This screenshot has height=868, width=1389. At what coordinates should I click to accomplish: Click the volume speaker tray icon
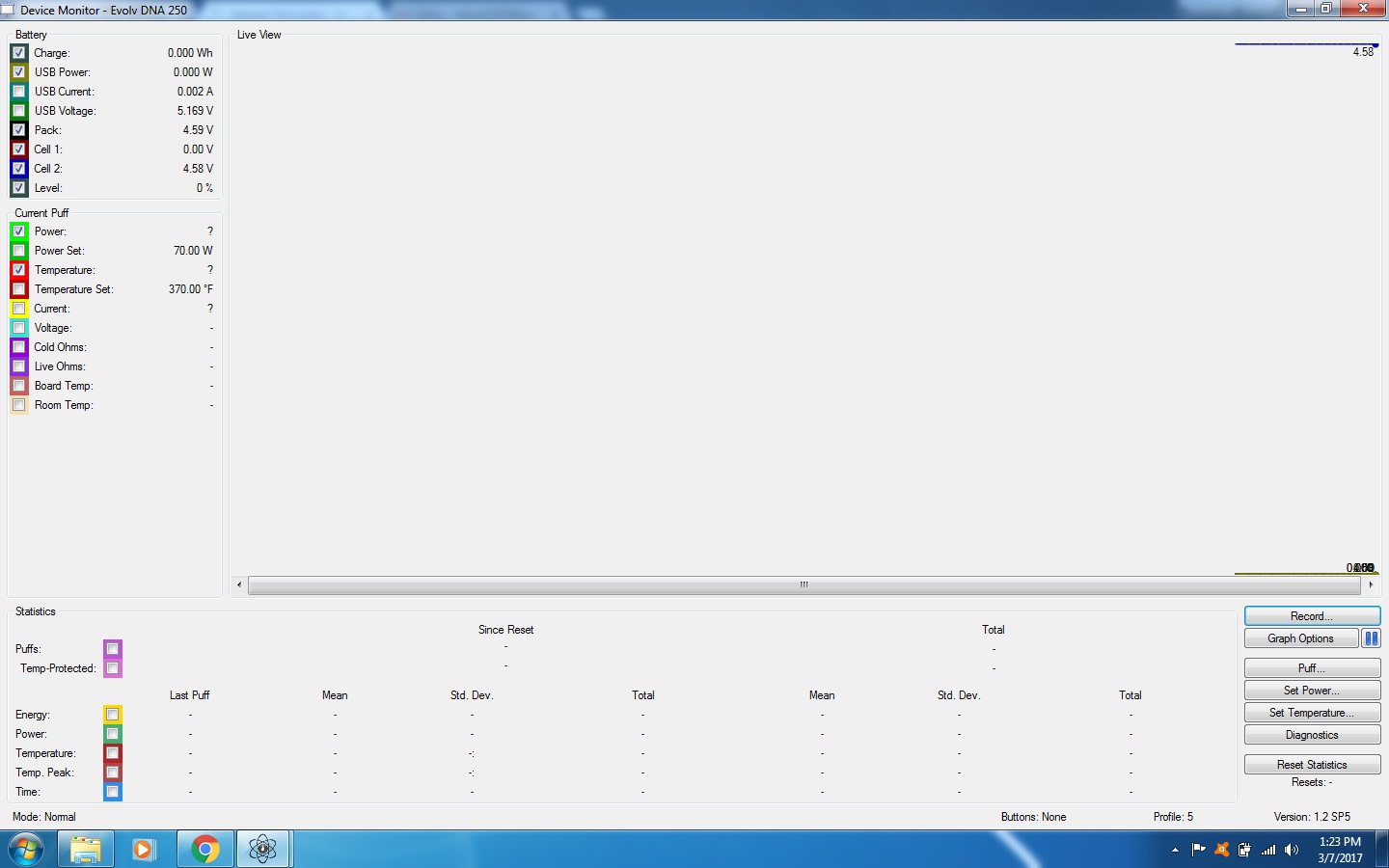[1292, 850]
